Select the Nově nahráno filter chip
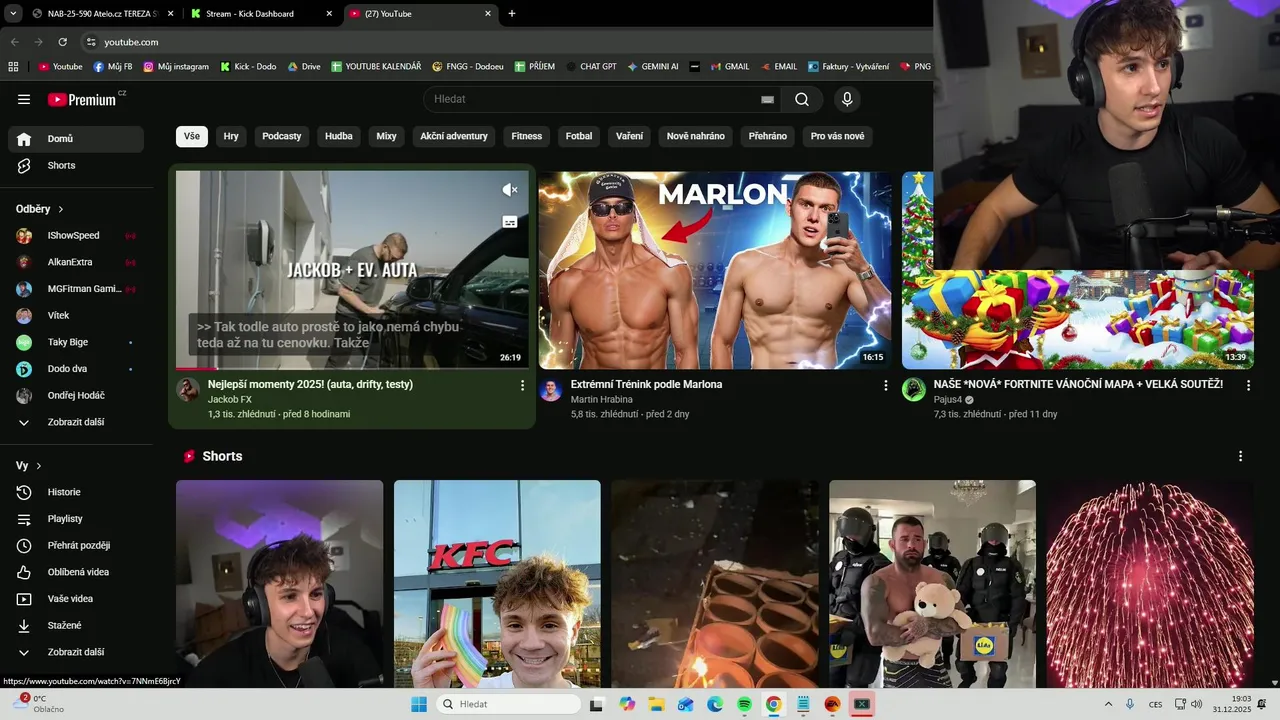 (x=696, y=136)
